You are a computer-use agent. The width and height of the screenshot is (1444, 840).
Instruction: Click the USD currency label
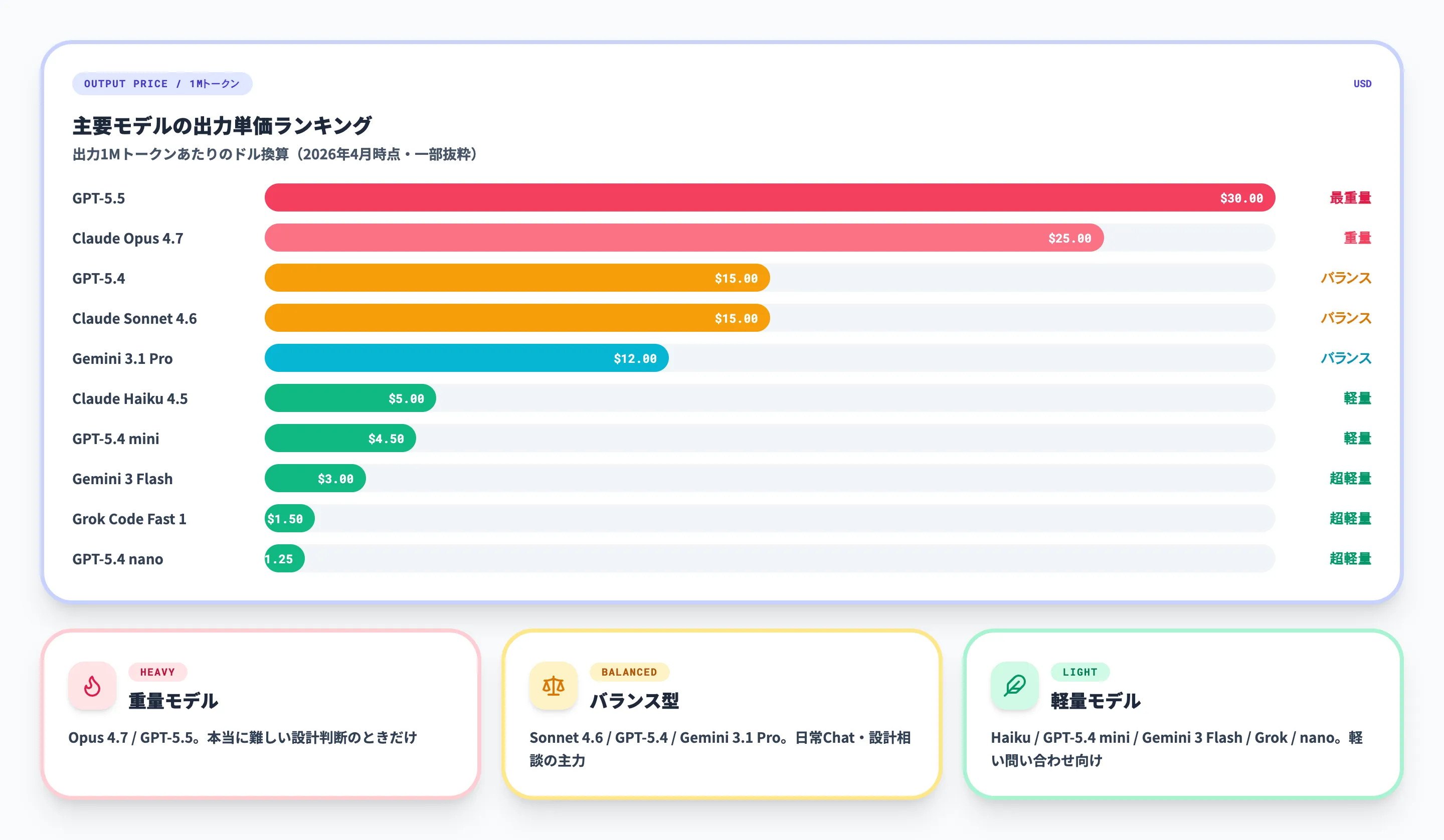pyautogui.click(x=1363, y=84)
